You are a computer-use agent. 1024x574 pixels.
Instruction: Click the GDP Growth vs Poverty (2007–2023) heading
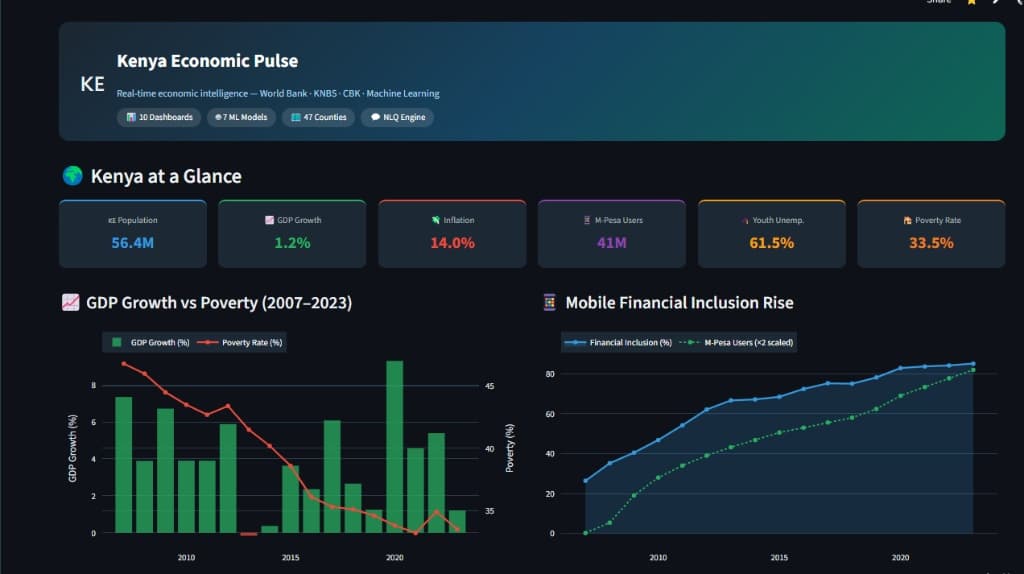pos(219,302)
